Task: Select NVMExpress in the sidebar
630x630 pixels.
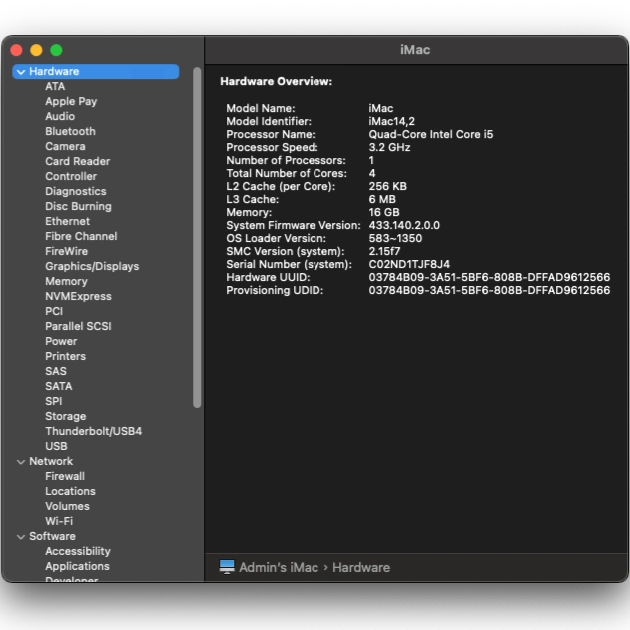Action: click(x=78, y=296)
